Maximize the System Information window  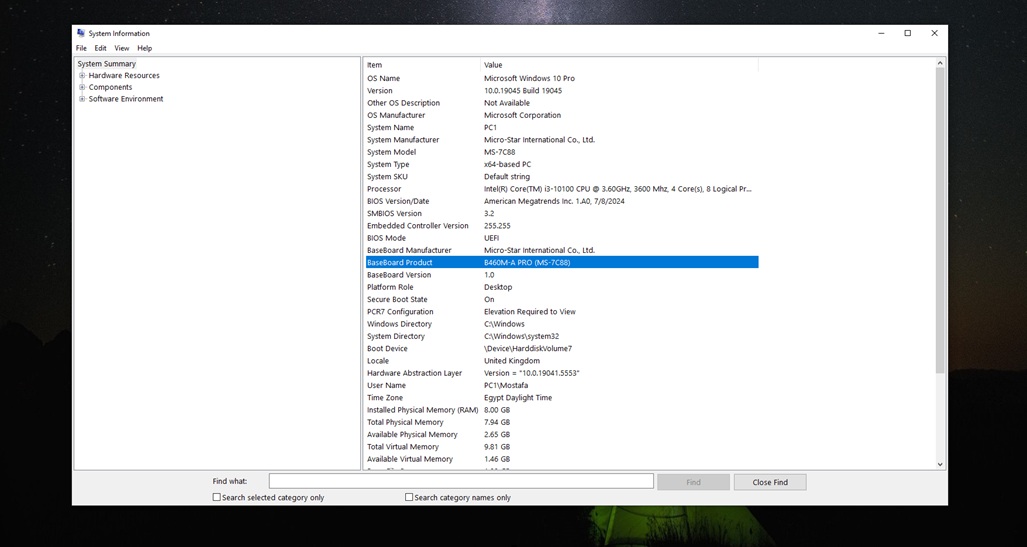tap(908, 33)
